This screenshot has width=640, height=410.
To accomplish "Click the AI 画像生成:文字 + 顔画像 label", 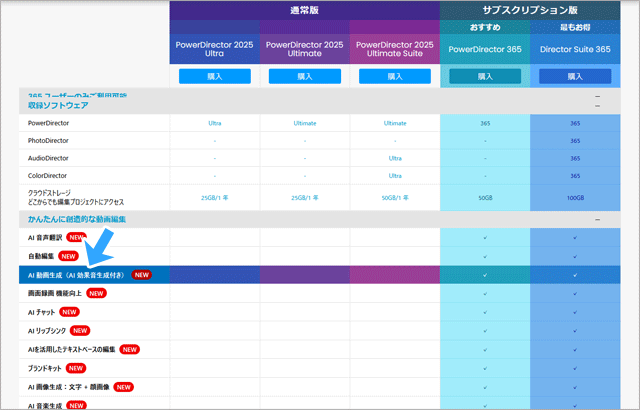I will (x=69, y=387).
